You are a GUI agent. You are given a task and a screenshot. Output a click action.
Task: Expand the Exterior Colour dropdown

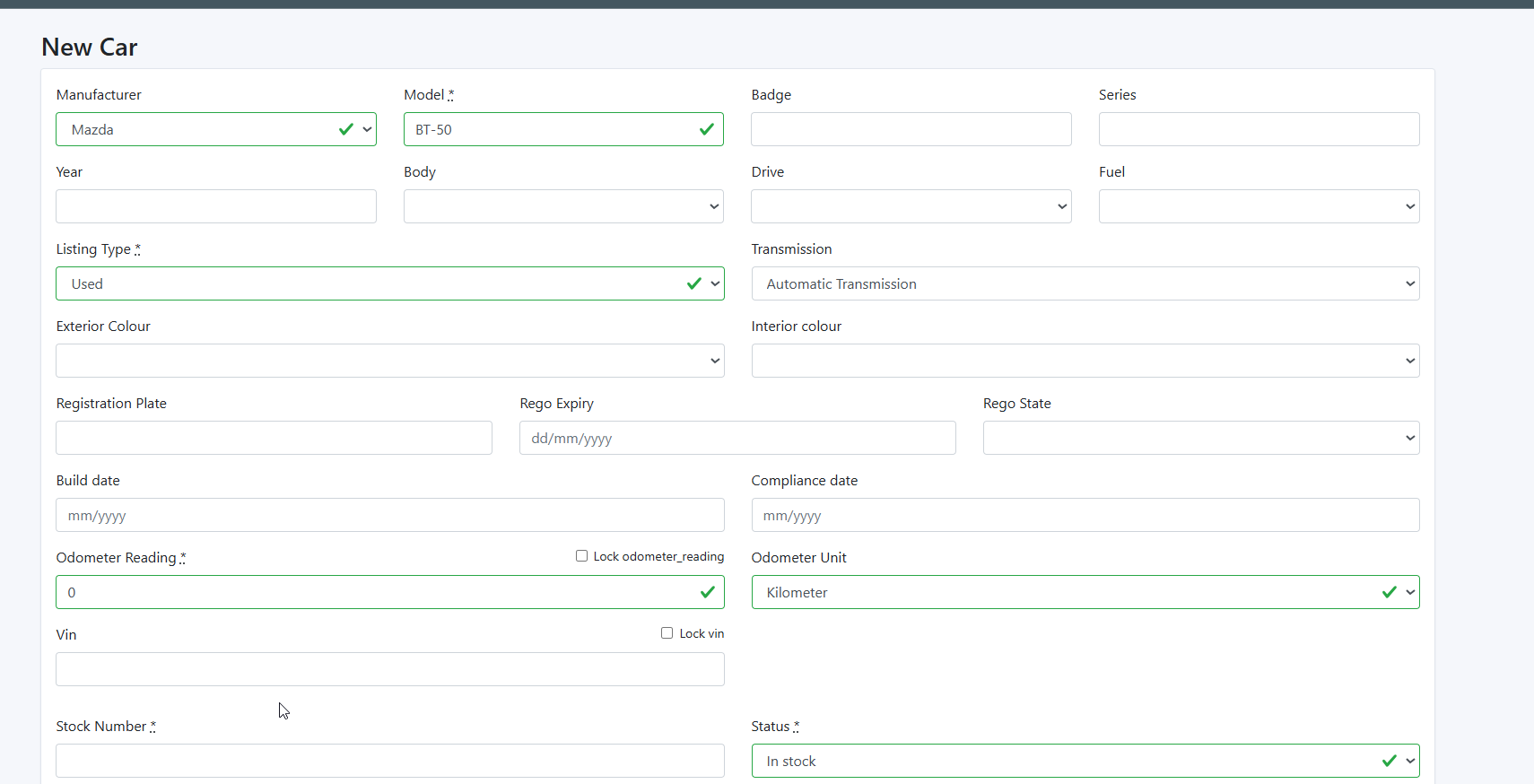(389, 361)
